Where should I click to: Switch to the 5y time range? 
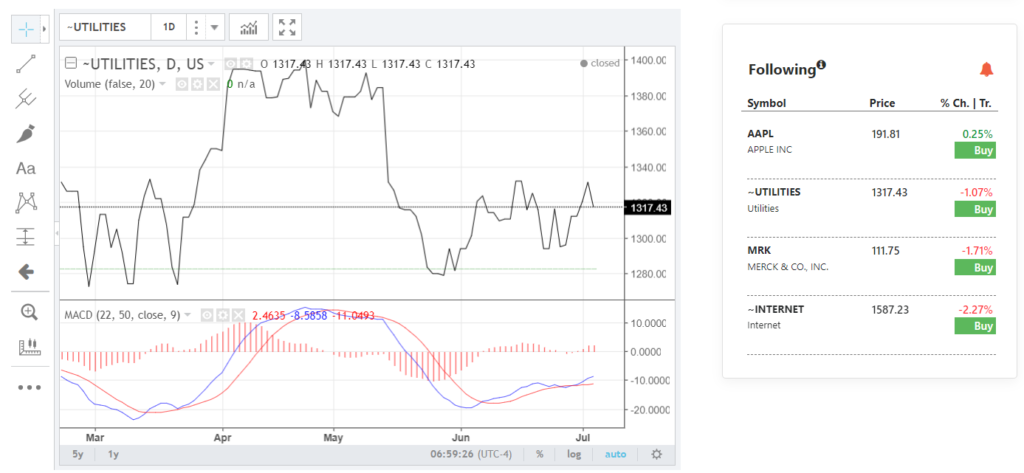tap(78, 454)
